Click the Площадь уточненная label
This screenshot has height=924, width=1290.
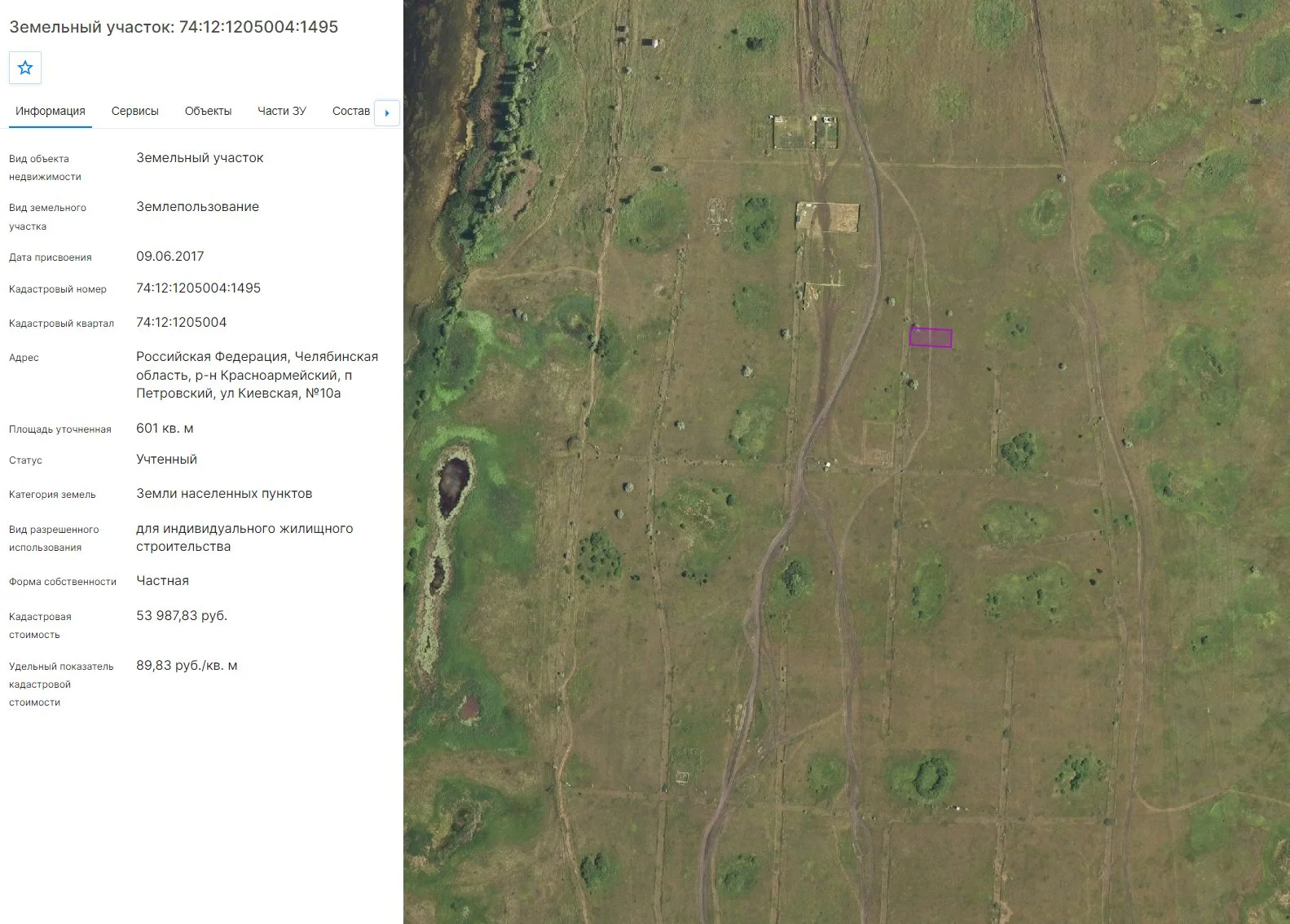(60, 429)
